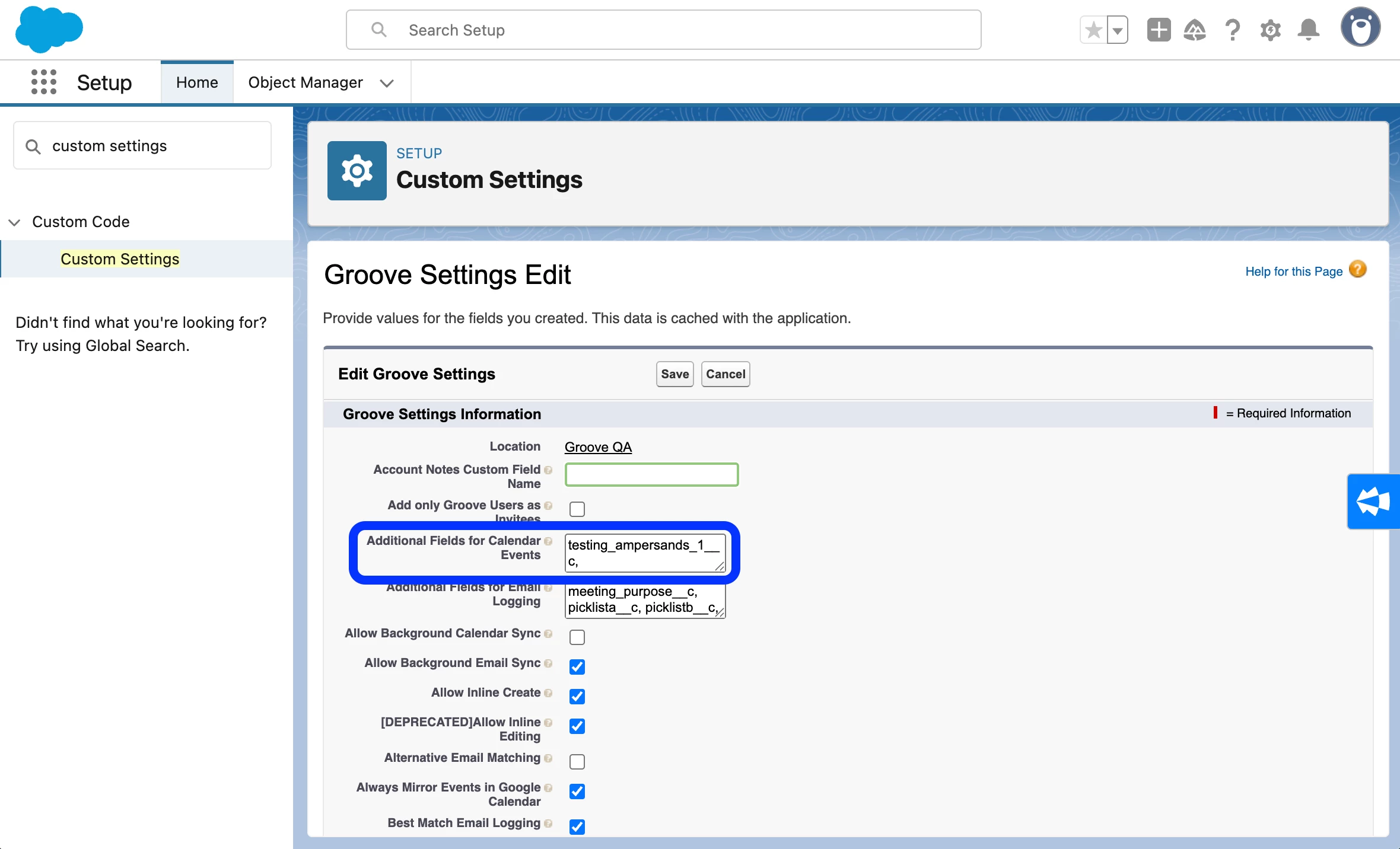Enable Alternative Email Matching checkbox
Viewport: 1400px width, 849px height.
pyautogui.click(x=577, y=762)
